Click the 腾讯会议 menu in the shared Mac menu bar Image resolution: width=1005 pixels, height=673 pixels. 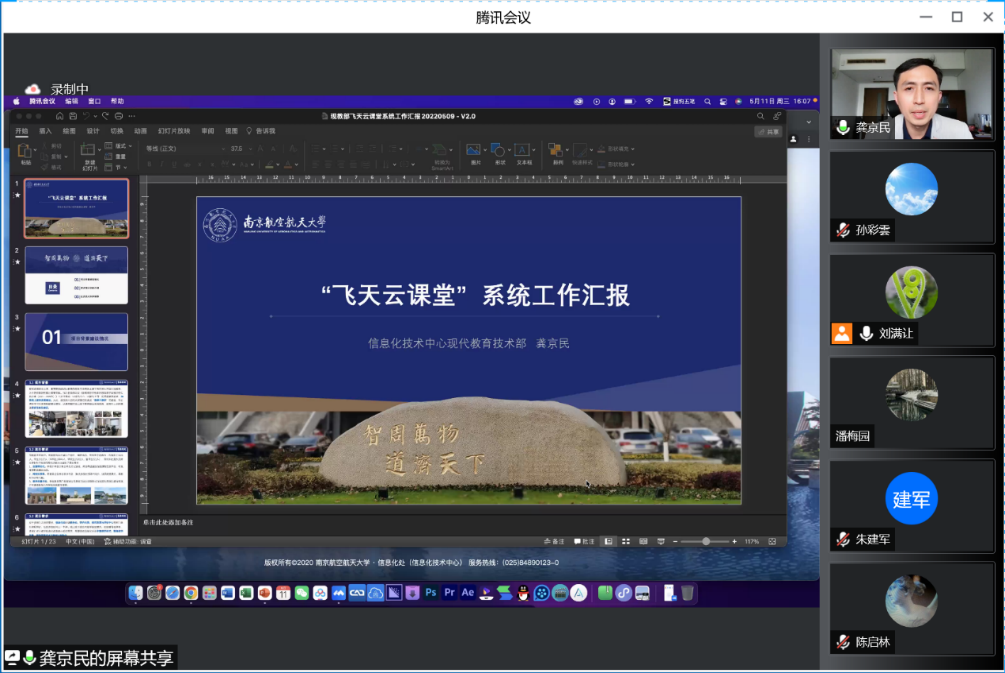42,101
